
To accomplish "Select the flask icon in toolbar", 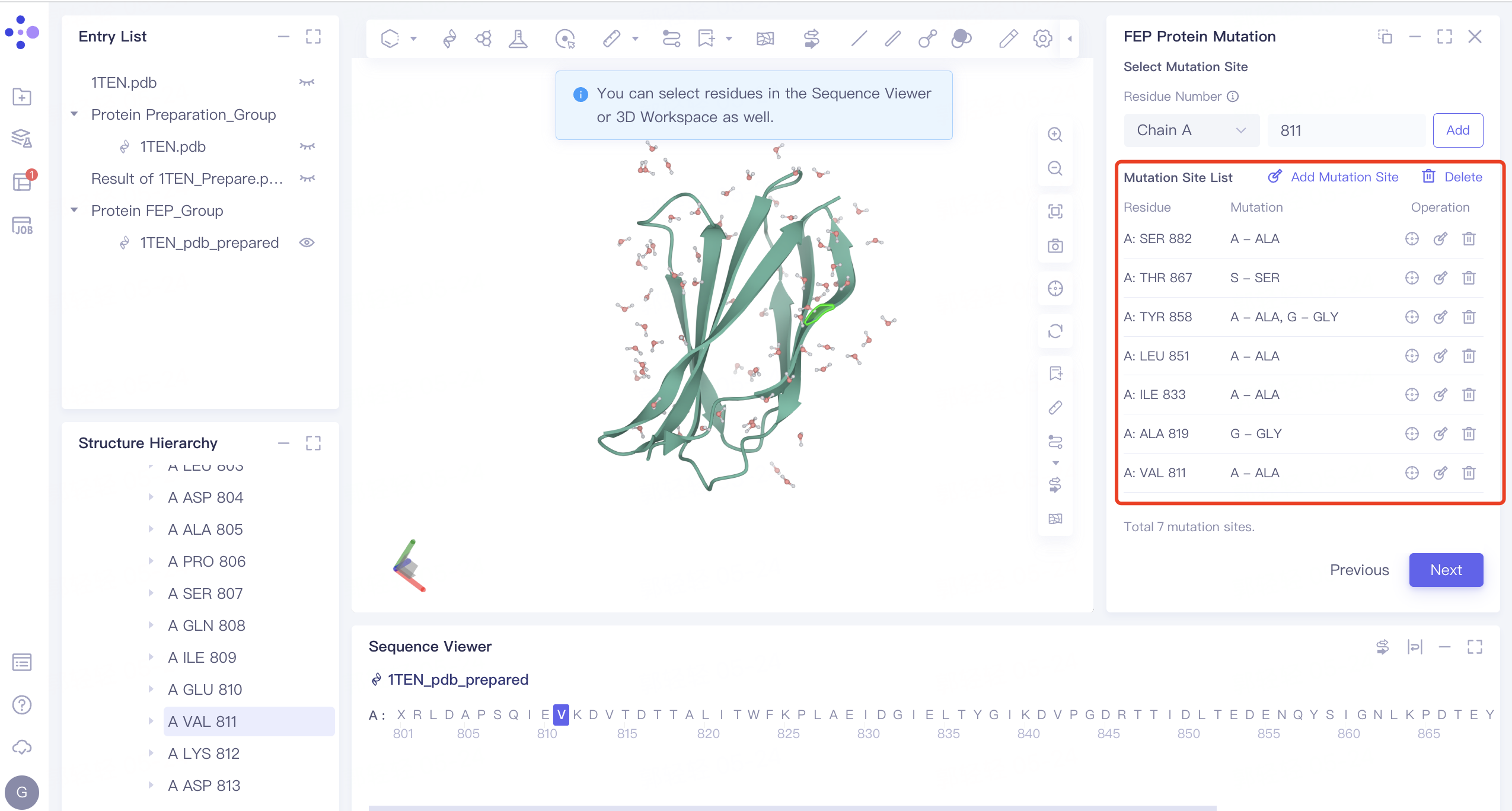I will click(518, 39).
